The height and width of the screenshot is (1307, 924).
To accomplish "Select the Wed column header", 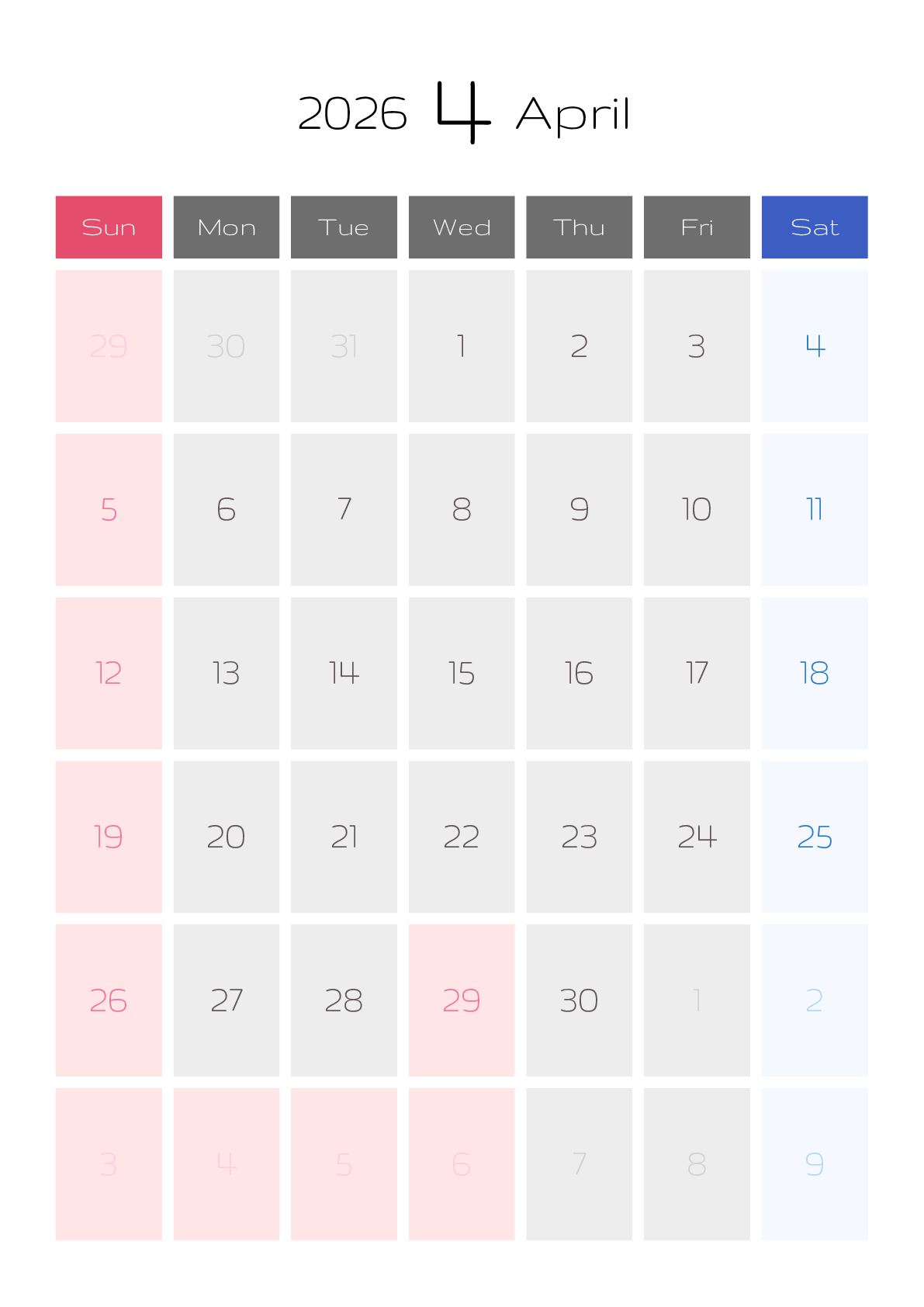I will pyautogui.click(x=462, y=227).
